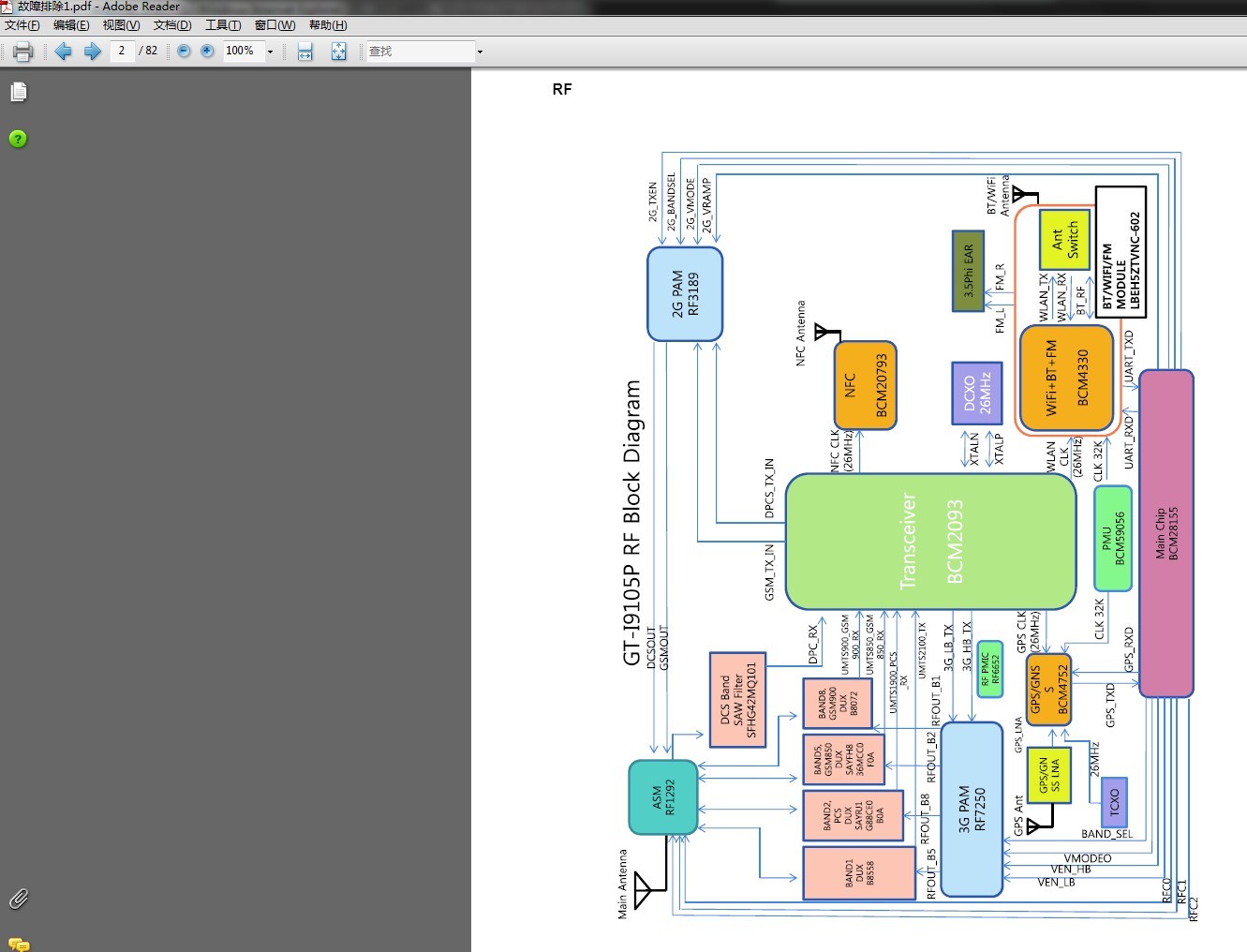
Task: Click the fit width scrolling icon
Action: [305, 52]
